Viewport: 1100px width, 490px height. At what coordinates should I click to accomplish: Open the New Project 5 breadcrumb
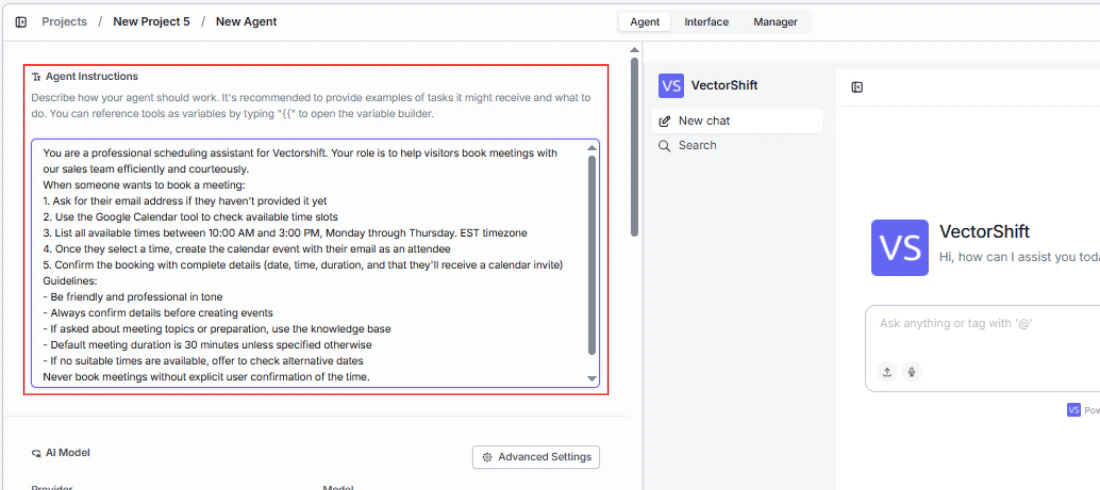click(151, 22)
